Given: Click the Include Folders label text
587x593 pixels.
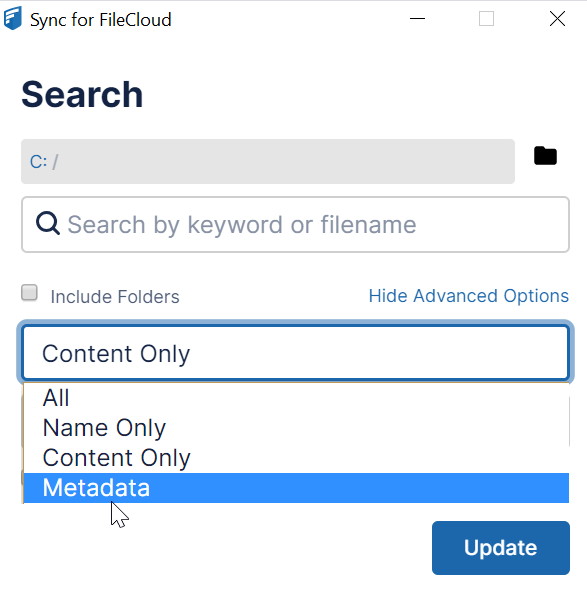Looking at the screenshot, I should coord(115,296).
